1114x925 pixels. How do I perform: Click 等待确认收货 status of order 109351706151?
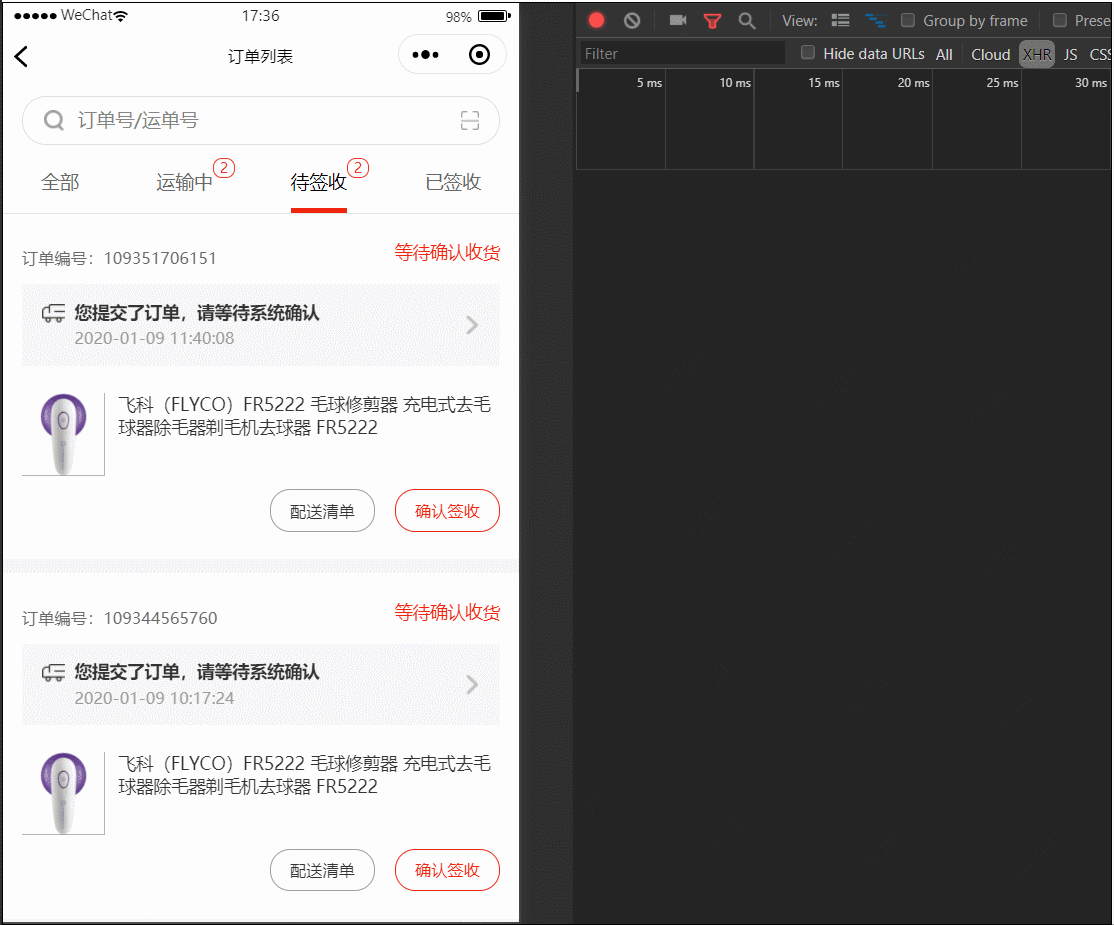[x=448, y=253]
